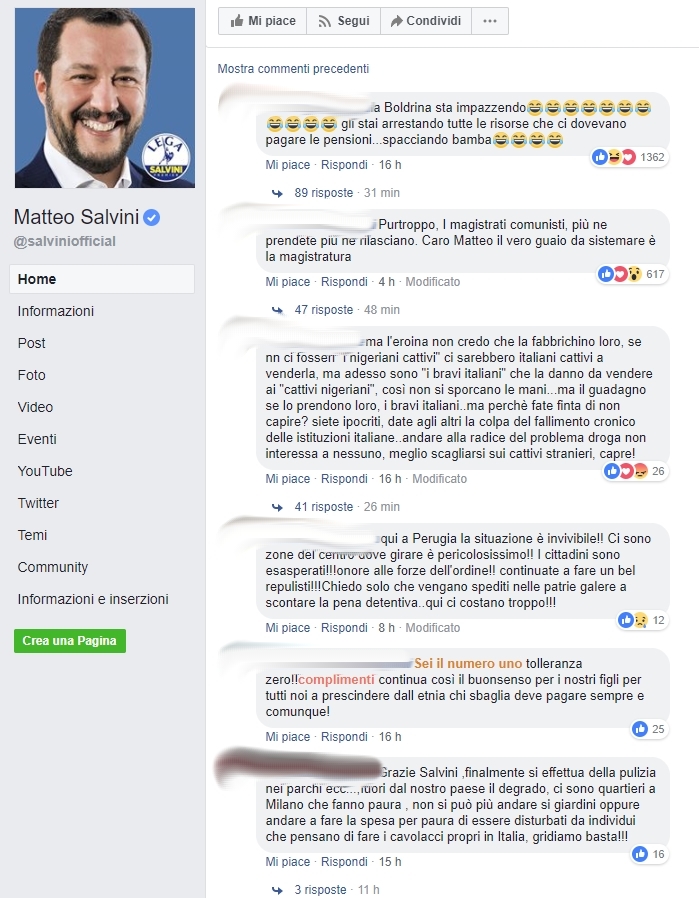Viewport: 699px width, 898px height.
Task: Reply to the Perugia comment with Rispondi
Action: point(344,628)
